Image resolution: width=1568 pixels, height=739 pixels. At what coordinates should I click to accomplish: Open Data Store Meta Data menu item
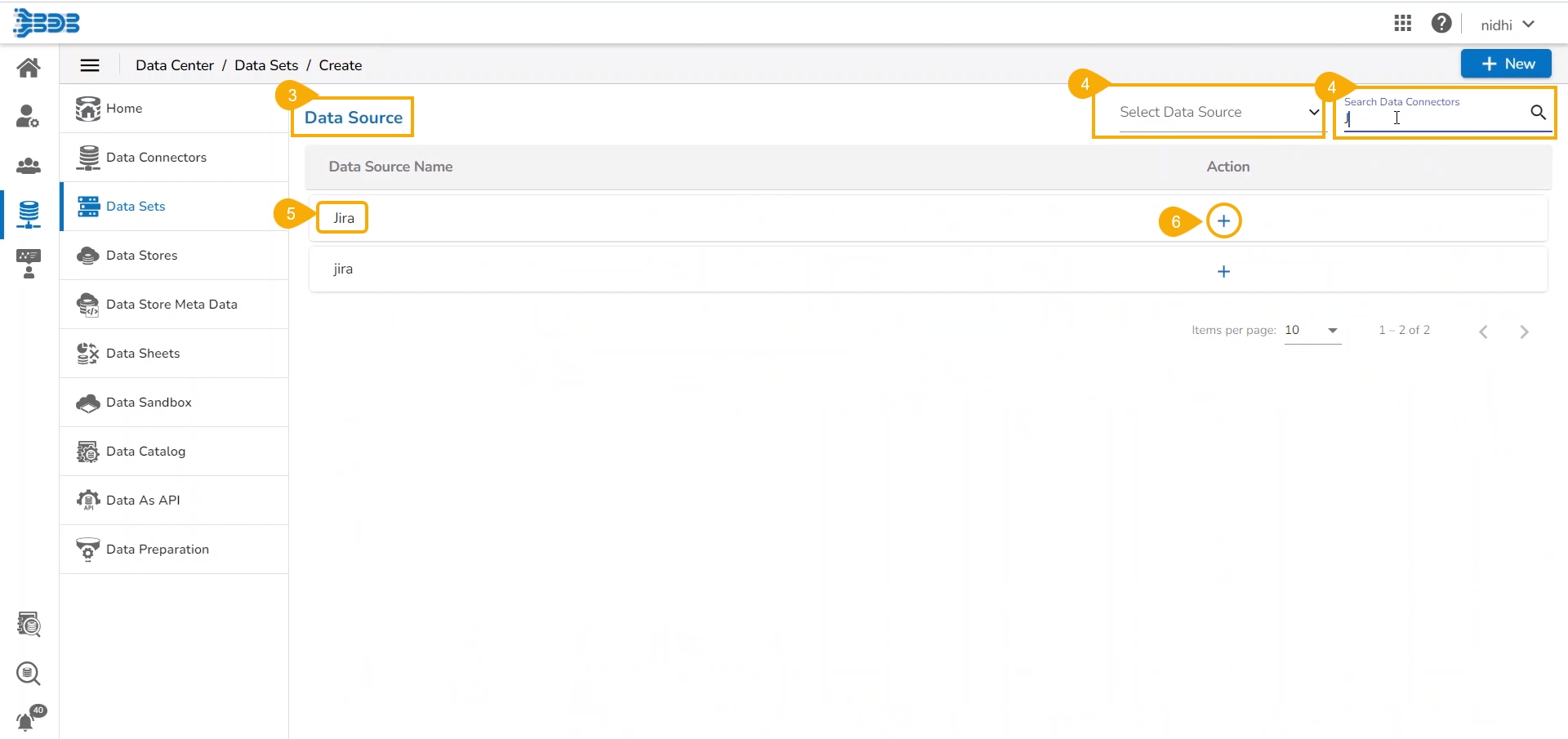tap(174, 305)
